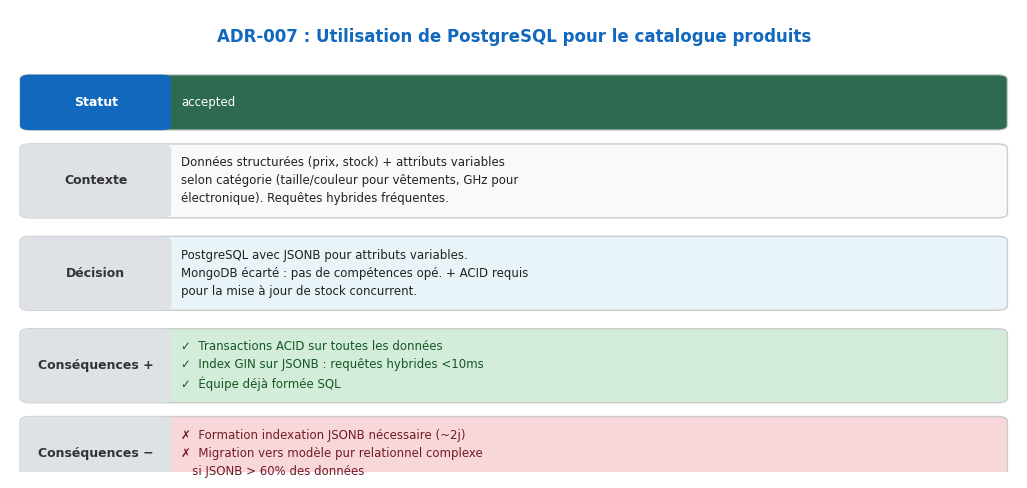Image resolution: width=1027 pixels, height=488 pixels.
Task: Click the green 'accepted' status bar
Action: pyautogui.click(x=588, y=103)
